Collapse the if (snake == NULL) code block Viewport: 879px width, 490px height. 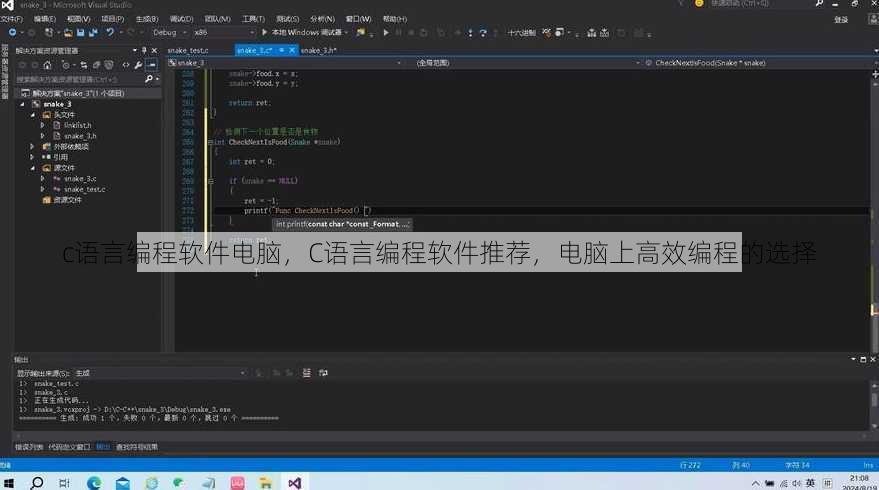click(211, 181)
